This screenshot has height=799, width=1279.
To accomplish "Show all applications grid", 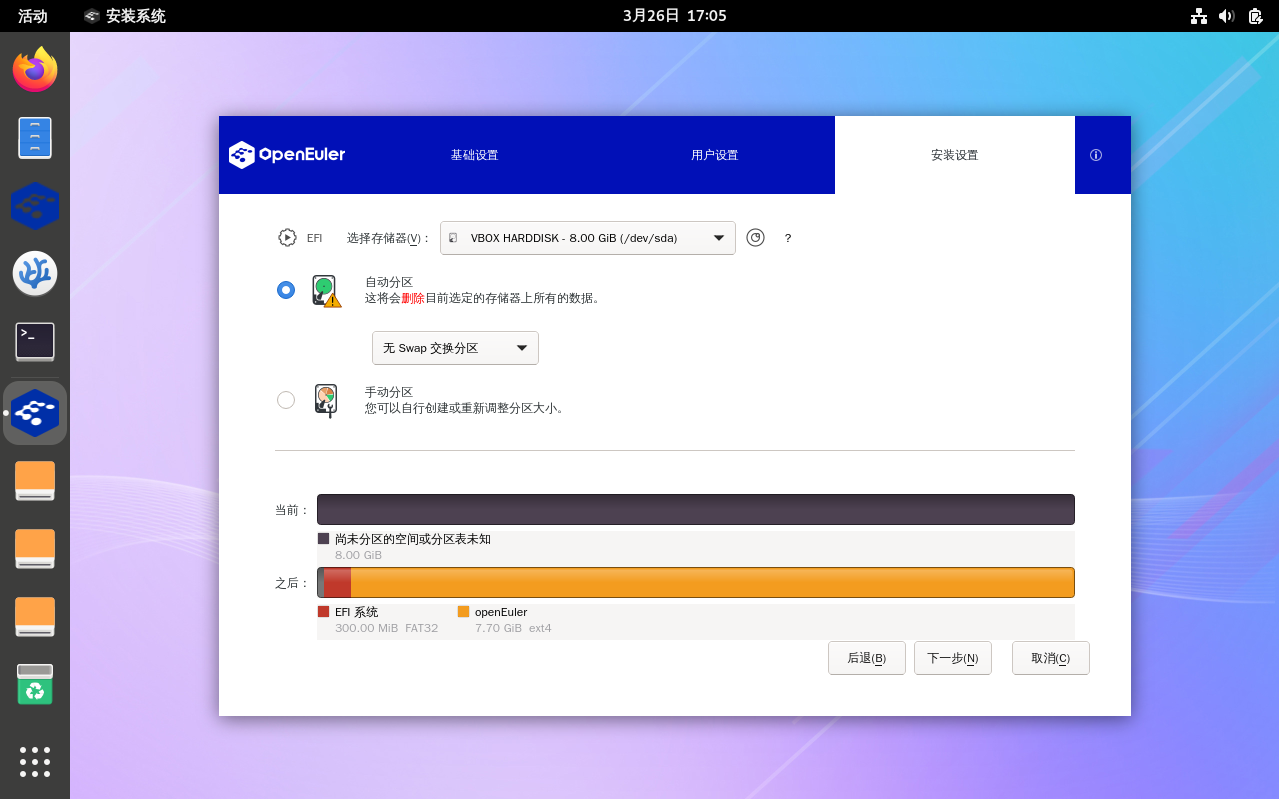I will click(35, 761).
